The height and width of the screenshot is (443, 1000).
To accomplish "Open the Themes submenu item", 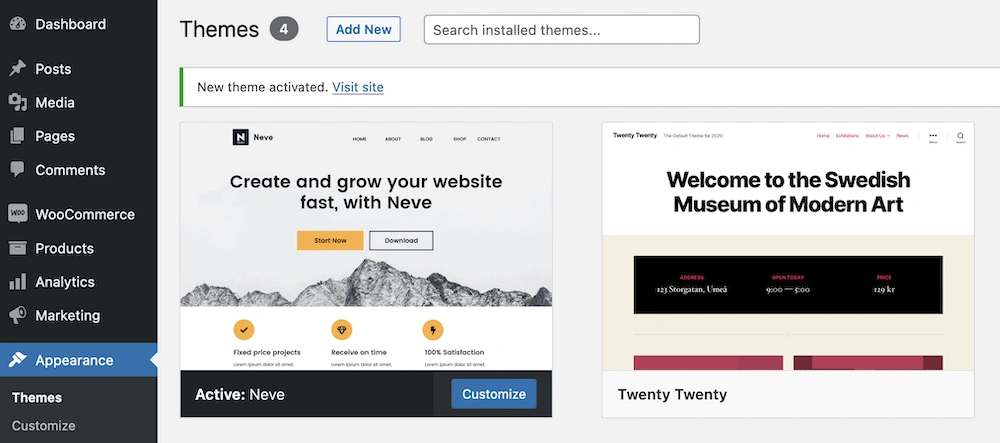I will click(37, 397).
